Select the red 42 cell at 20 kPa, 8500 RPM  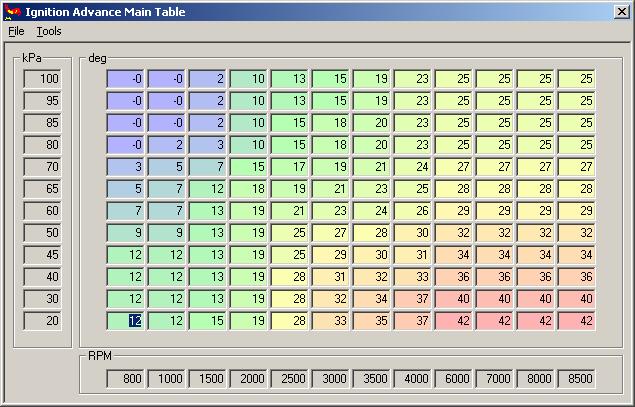pos(576,321)
